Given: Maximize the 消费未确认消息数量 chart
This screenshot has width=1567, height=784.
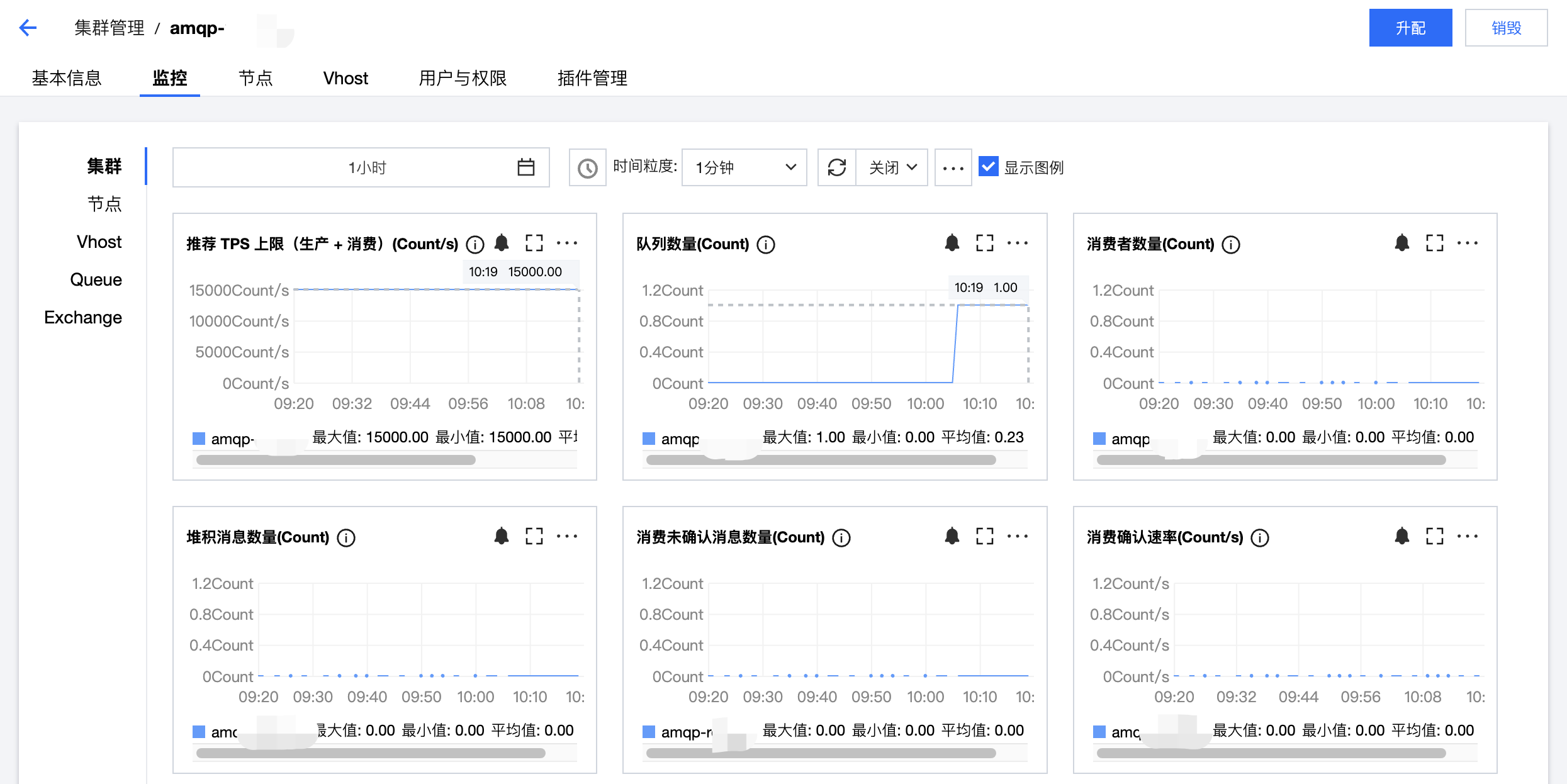Looking at the screenshot, I should 985,536.
